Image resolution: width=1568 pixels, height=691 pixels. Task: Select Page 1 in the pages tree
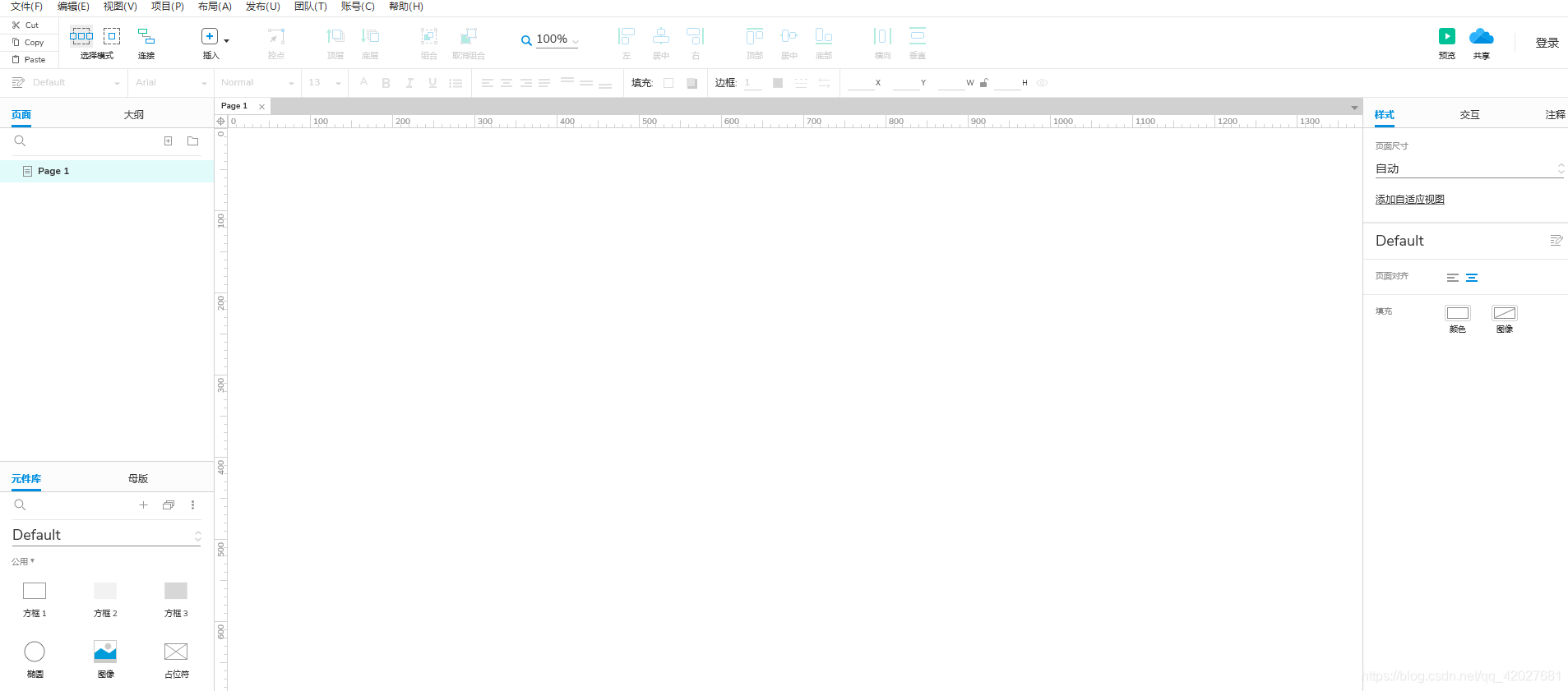click(x=107, y=171)
